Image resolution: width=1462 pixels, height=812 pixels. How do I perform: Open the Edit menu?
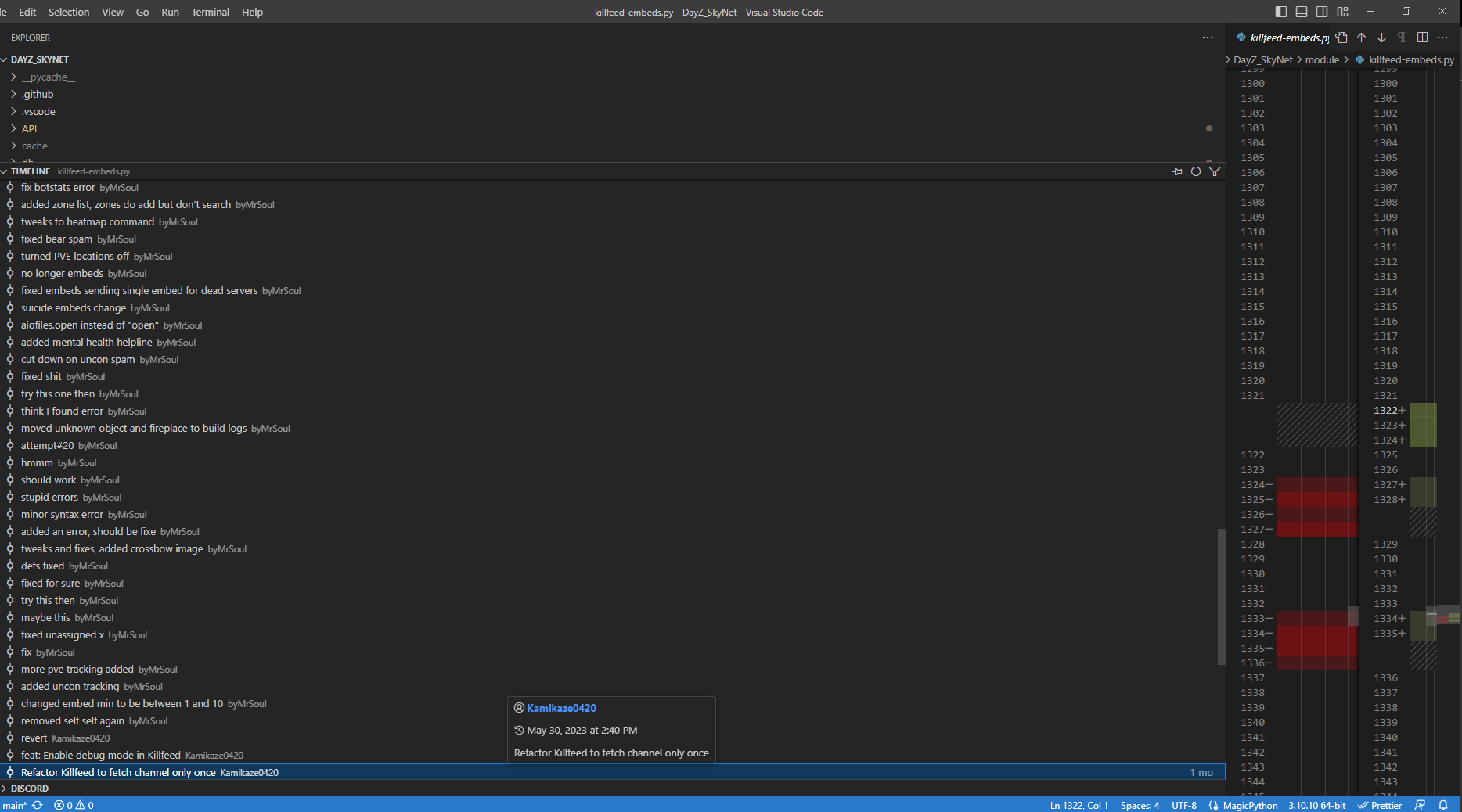(x=27, y=12)
